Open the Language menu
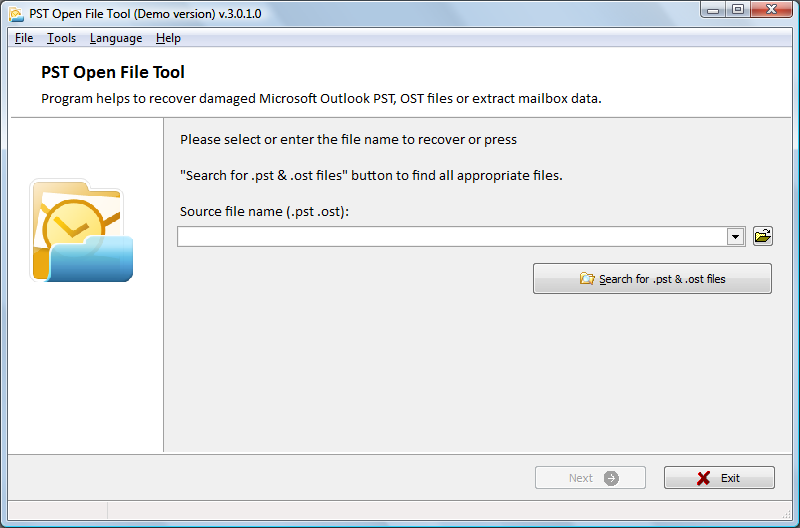The height and width of the screenshot is (528, 800). click(x=116, y=38)
